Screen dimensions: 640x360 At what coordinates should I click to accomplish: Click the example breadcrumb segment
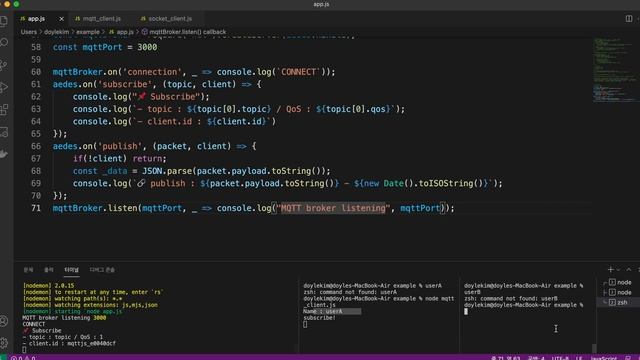point(88,32)
